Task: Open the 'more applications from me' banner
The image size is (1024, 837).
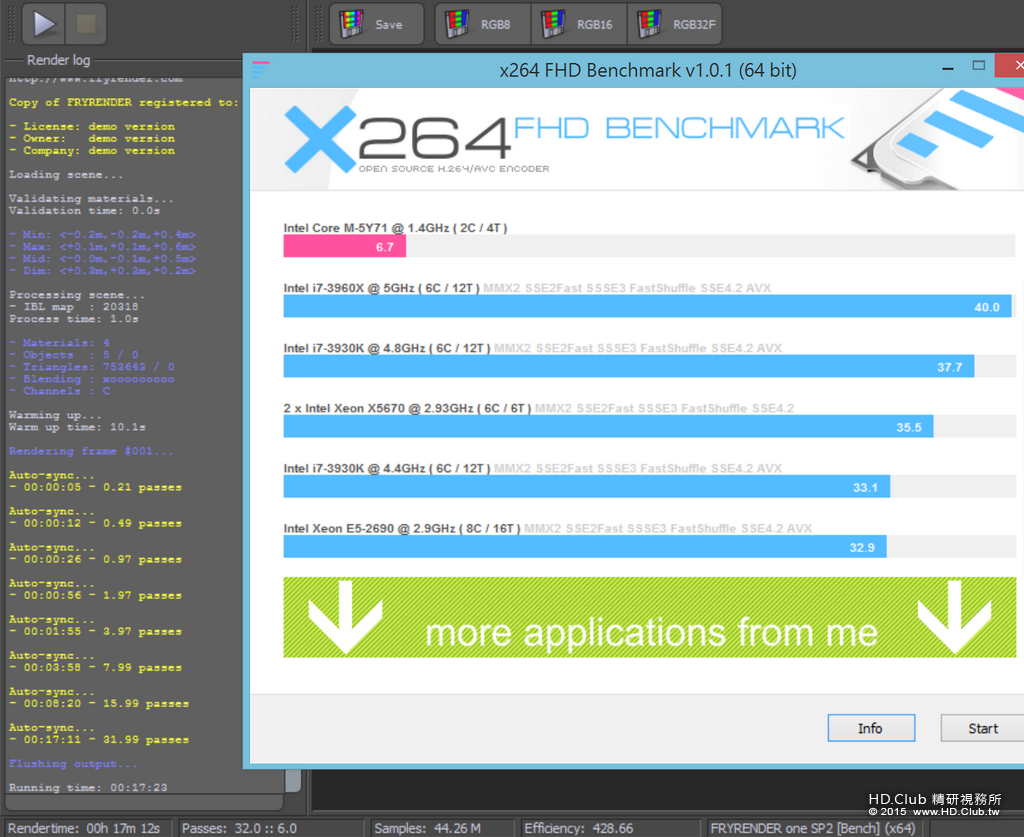Action: click(x=650, y=617)
